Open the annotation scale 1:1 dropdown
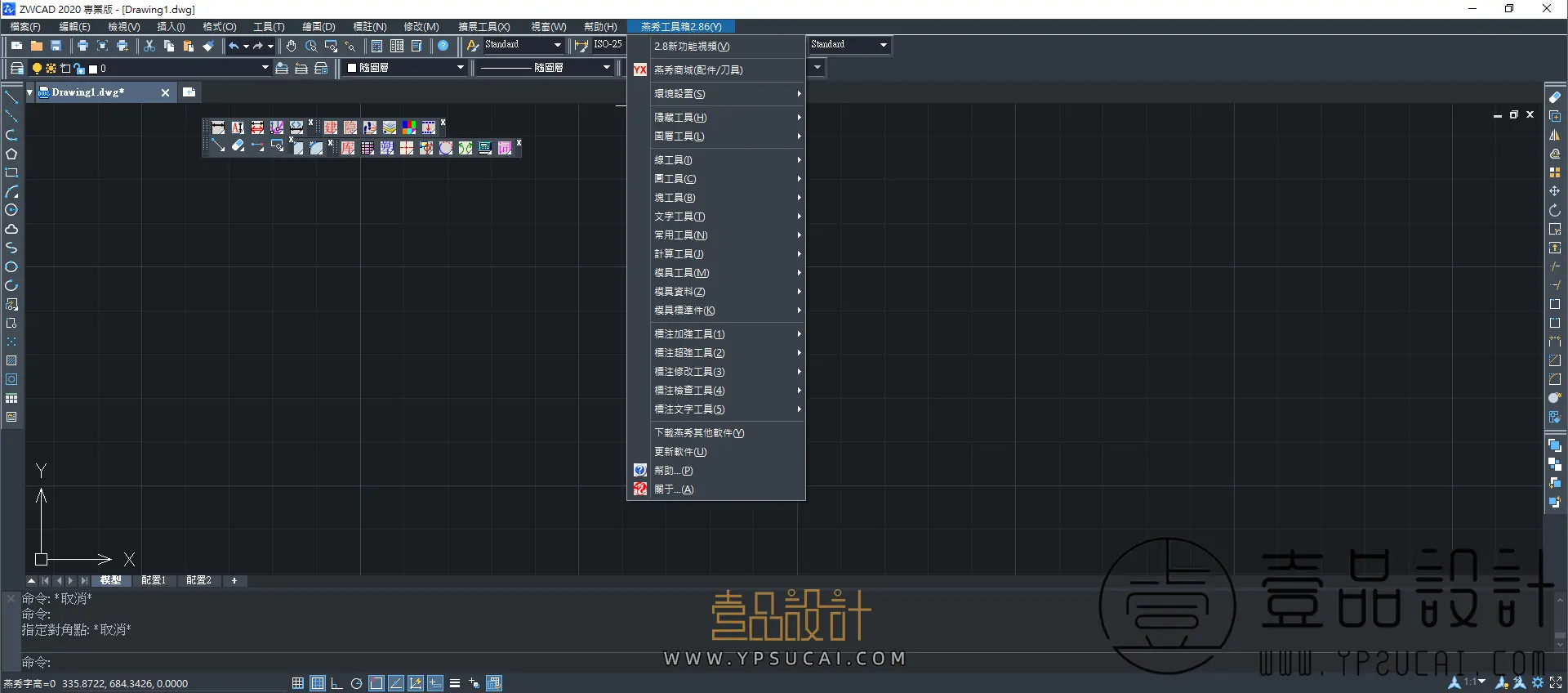Viewport: 1568px width, 693px height. click(1475, 682)
